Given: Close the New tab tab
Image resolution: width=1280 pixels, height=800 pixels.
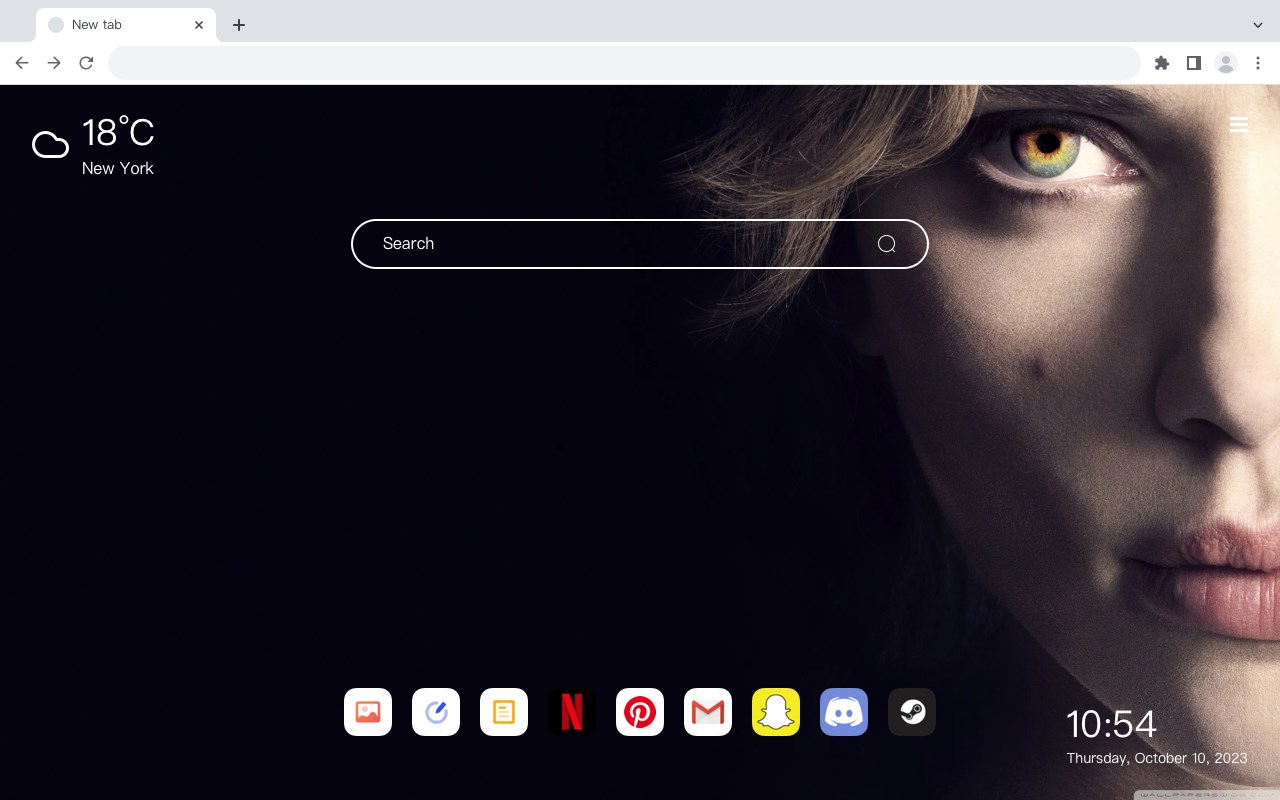Looking at the screenshot, I should pyautogui.click(x=199, y=25).
